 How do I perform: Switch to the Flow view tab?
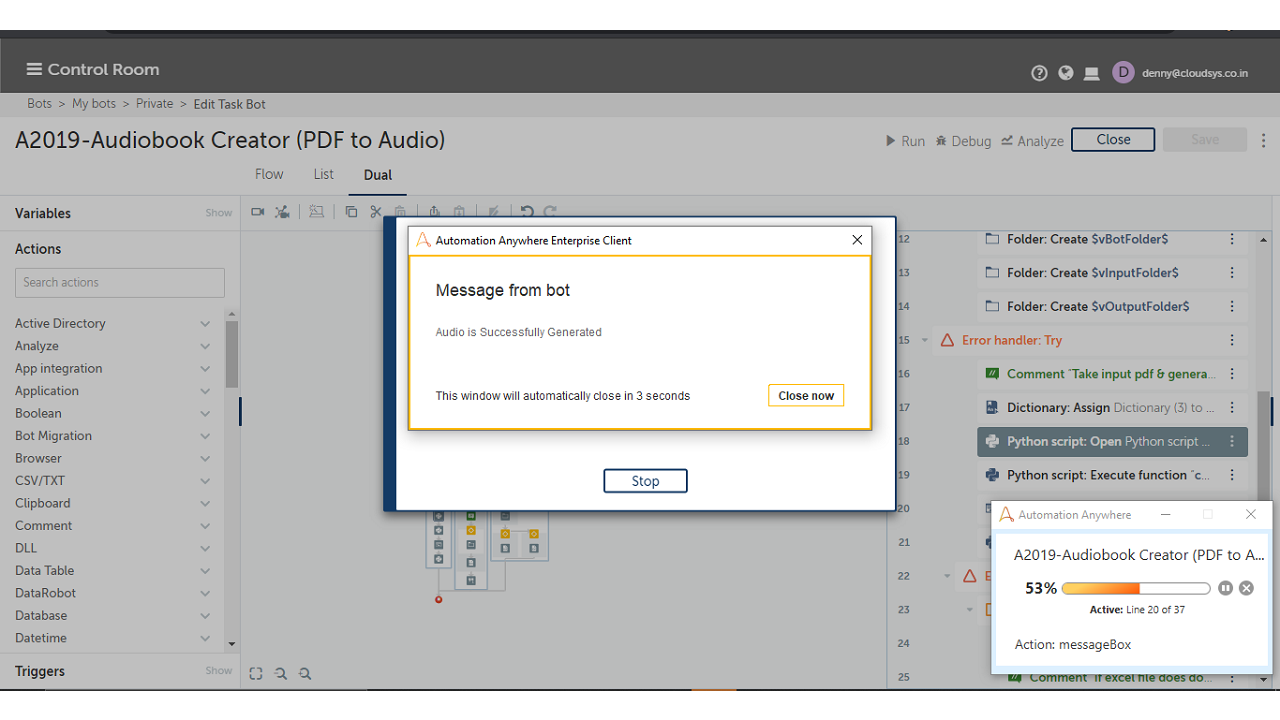click(x=269, y=174)
